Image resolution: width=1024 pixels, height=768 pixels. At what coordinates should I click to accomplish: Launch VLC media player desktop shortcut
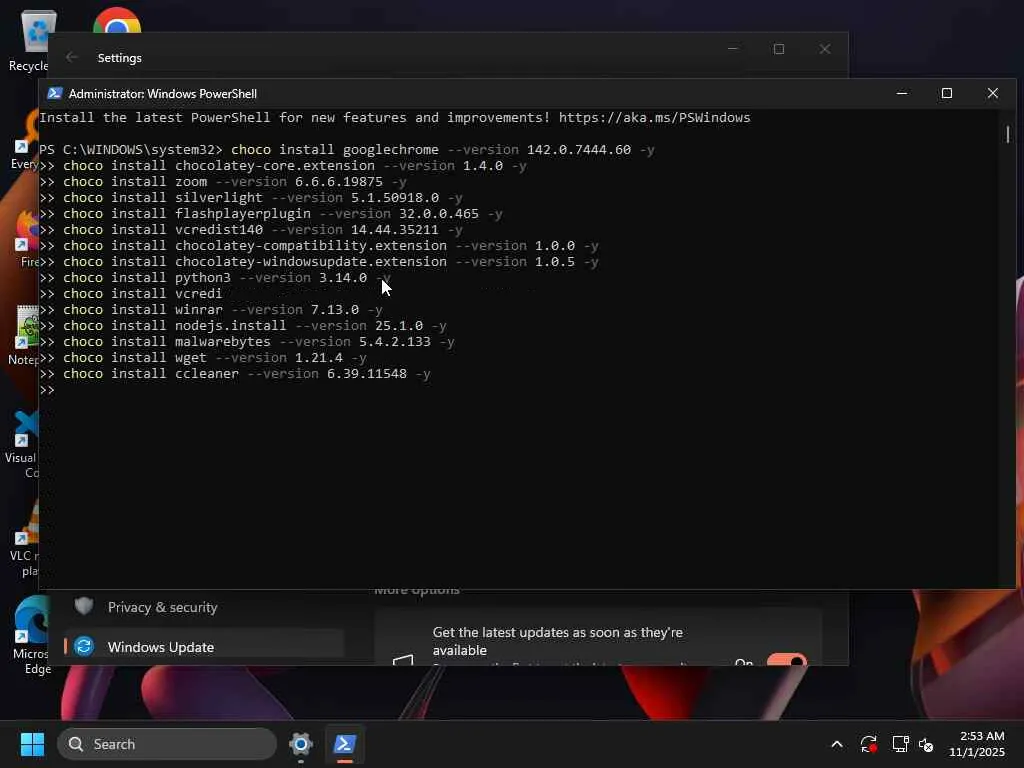tap(25, 538)
